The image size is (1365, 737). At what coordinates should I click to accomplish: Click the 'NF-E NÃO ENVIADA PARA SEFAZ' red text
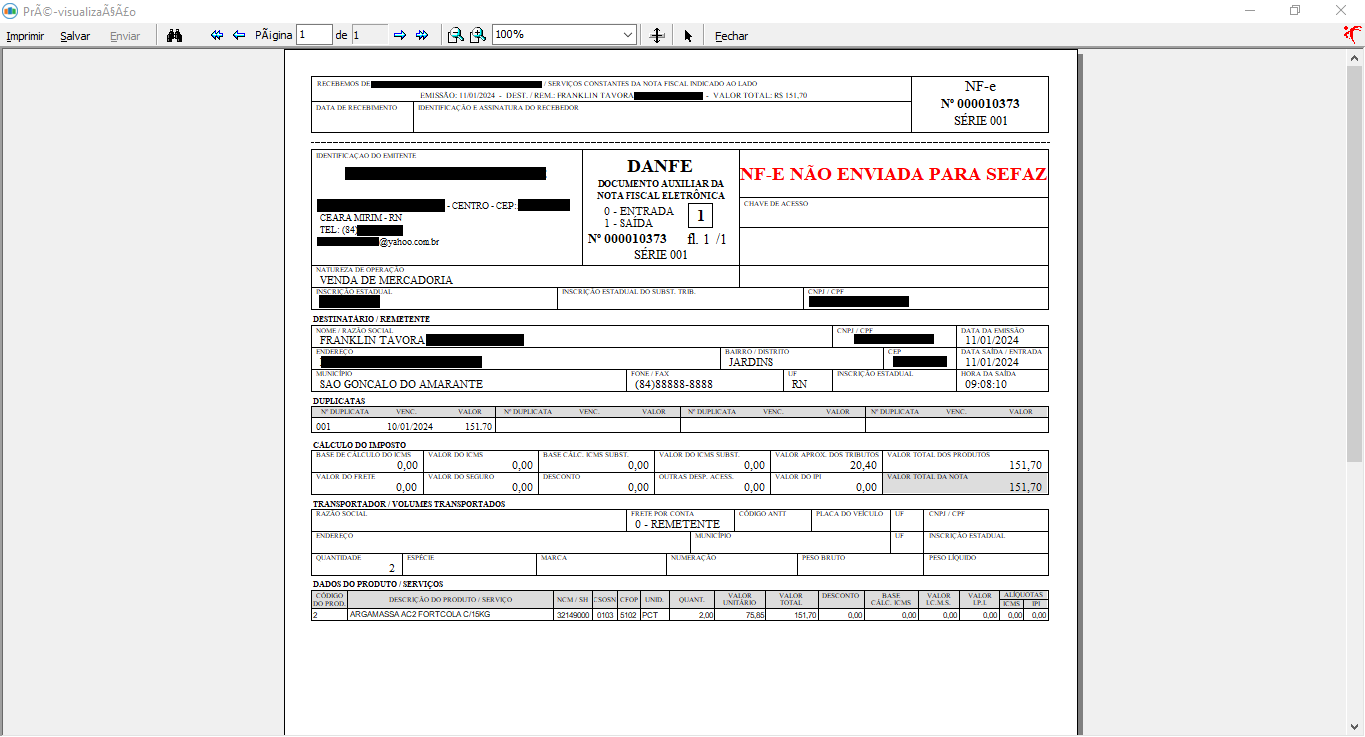tap(893, 174)
